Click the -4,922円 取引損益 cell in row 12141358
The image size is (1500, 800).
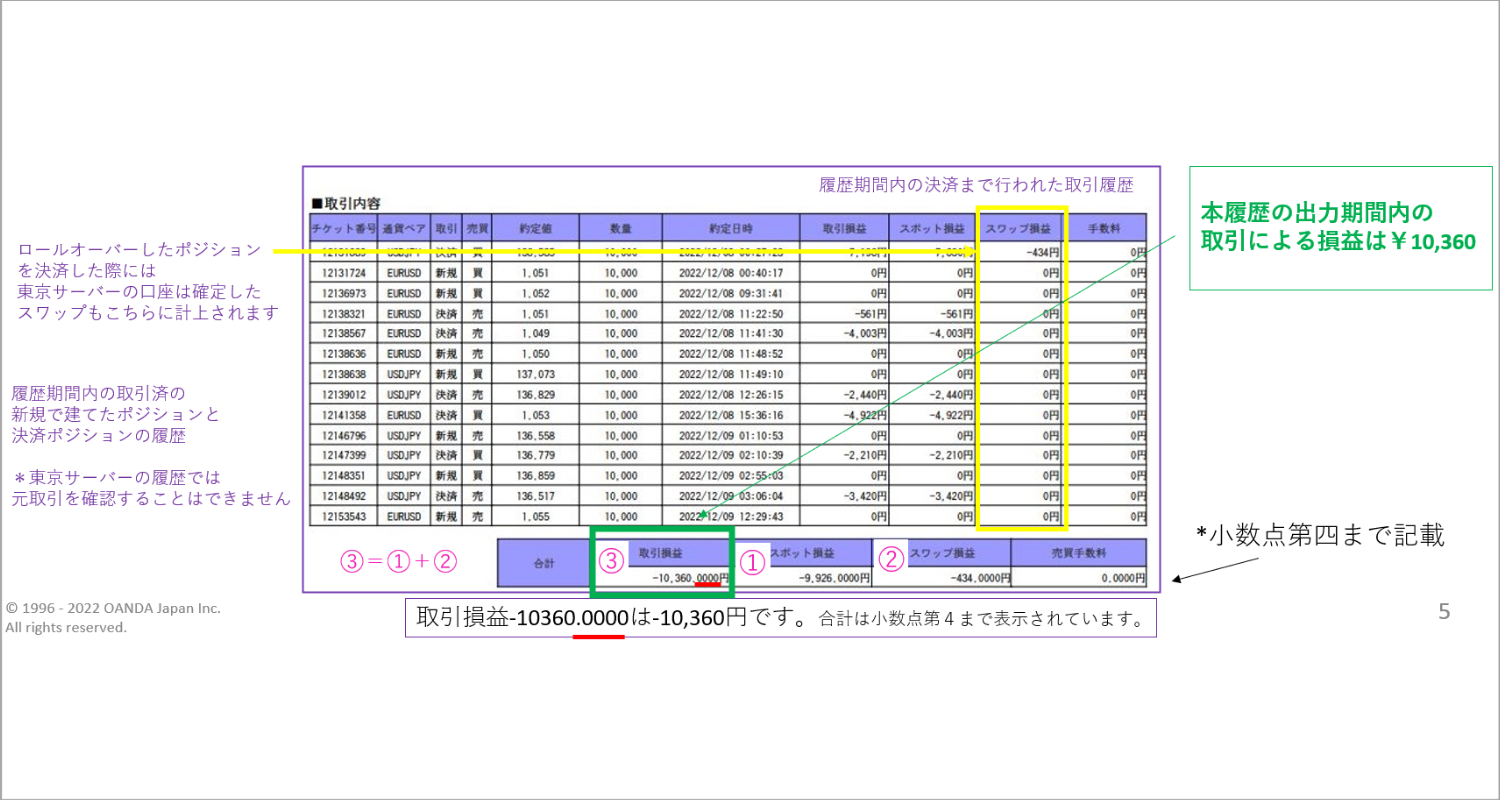[844, 414]
